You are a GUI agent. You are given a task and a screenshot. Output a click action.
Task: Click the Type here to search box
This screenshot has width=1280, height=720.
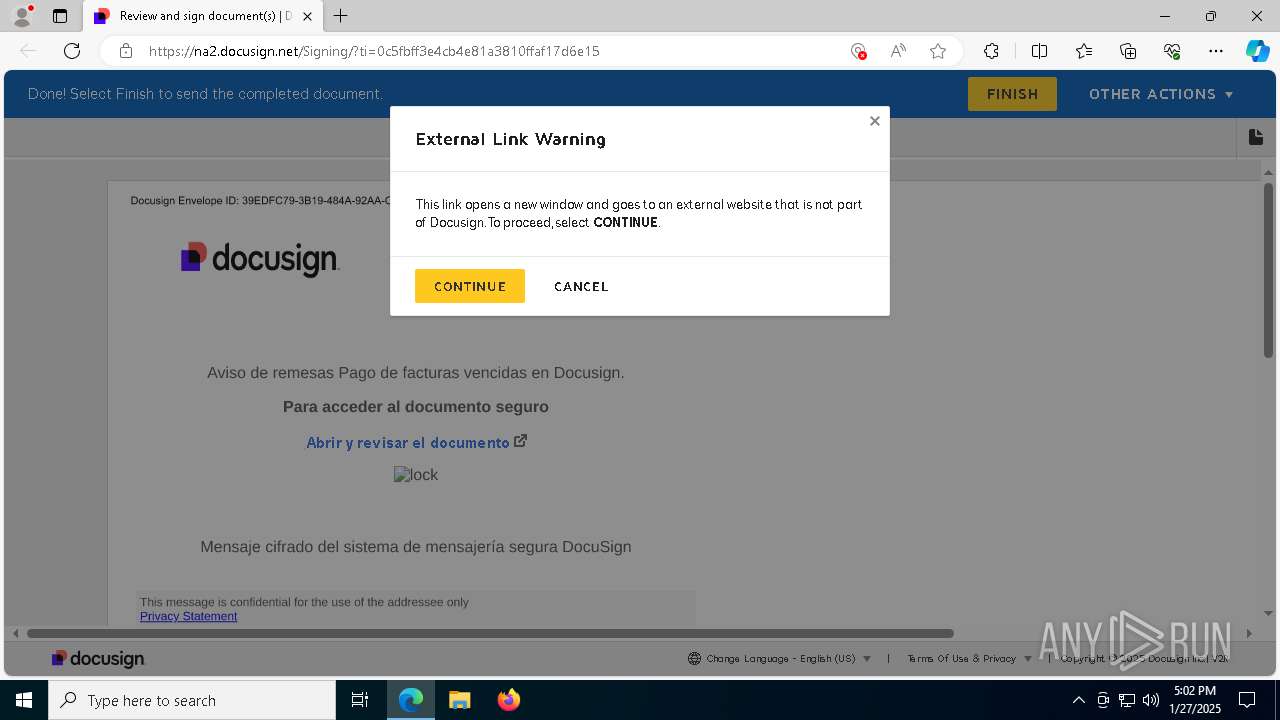(192, 700)
